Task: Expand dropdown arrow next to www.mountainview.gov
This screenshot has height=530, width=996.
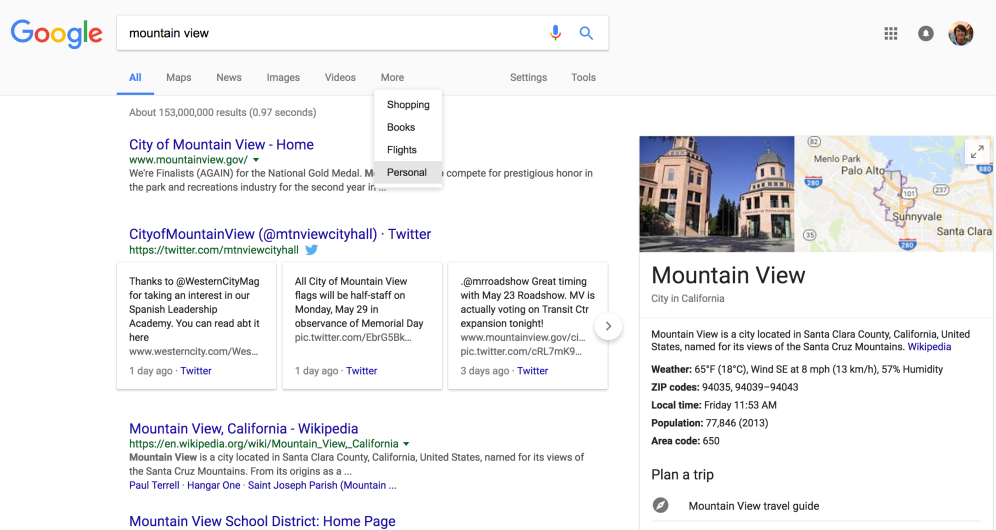Action: [x=256, y=160]
